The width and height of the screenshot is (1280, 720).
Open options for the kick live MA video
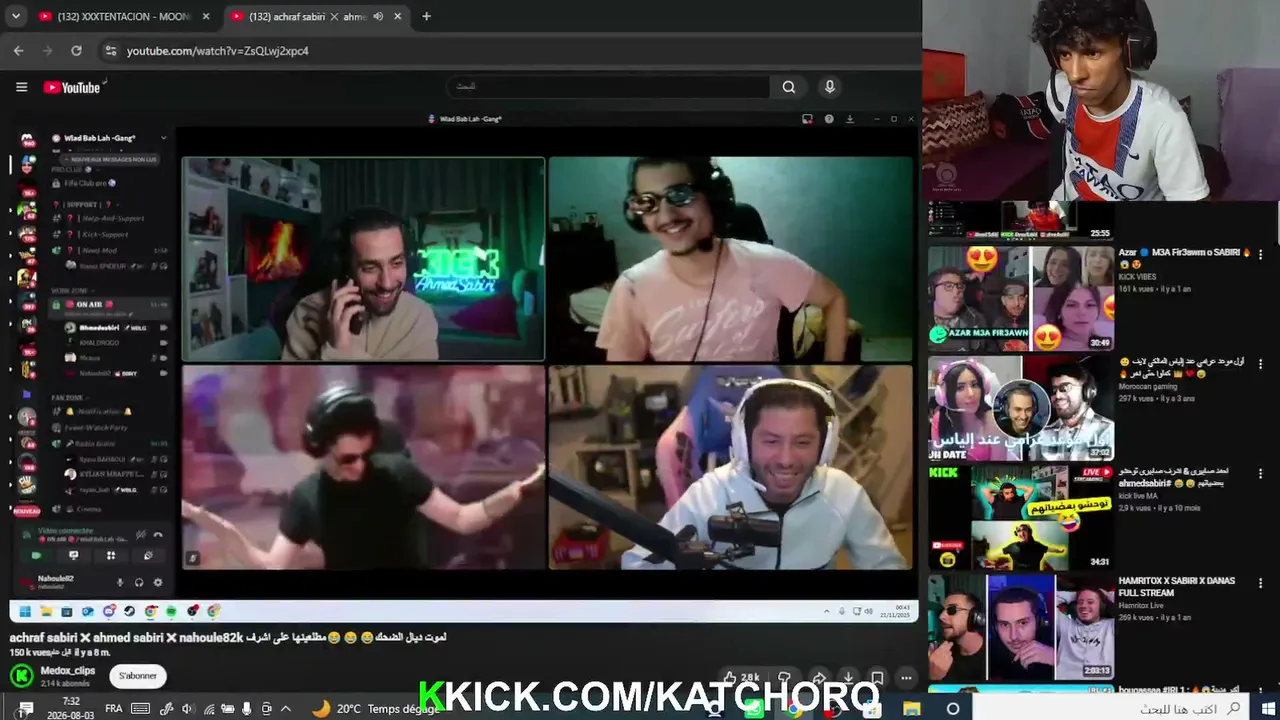tap(1260, 475)
